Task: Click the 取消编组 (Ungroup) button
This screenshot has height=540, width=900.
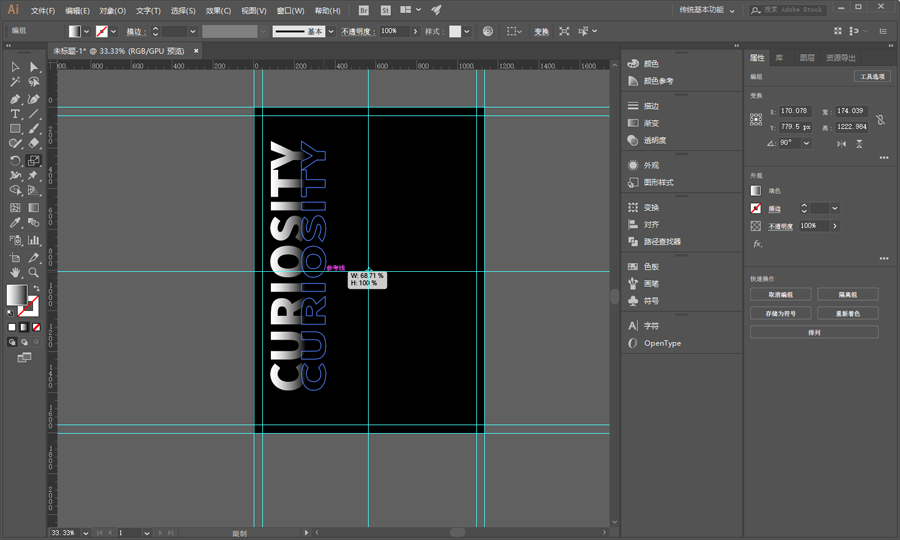Action: (x=780, y=295)
